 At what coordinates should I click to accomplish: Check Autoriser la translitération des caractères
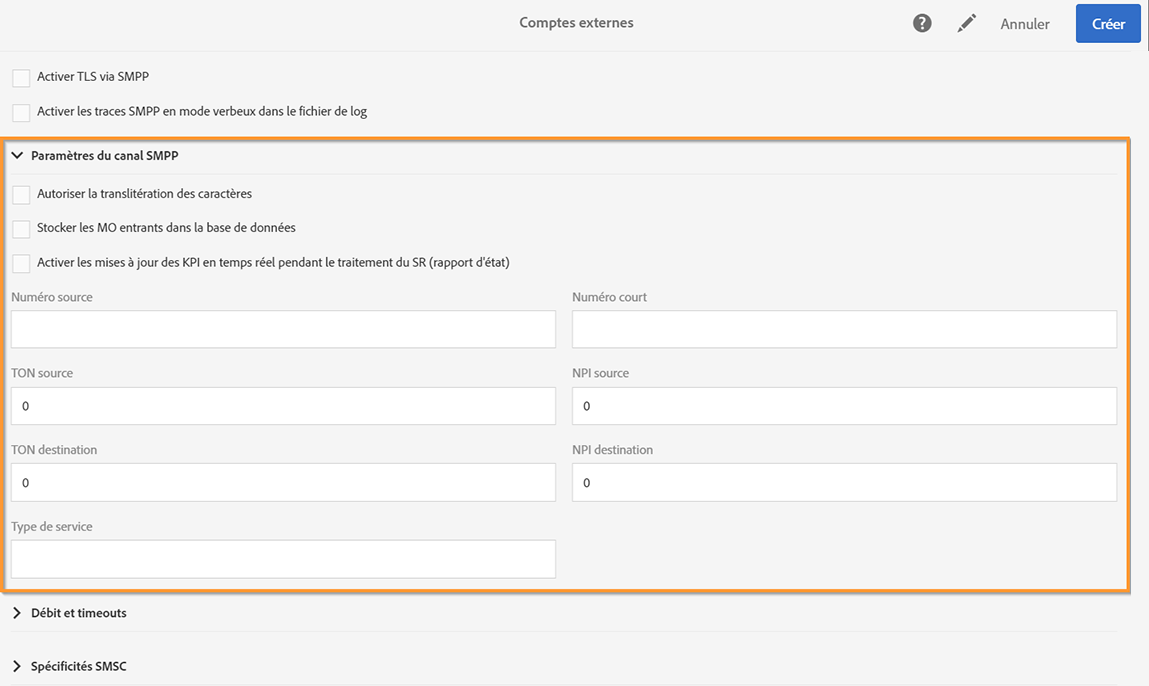(x=21, y=195)
